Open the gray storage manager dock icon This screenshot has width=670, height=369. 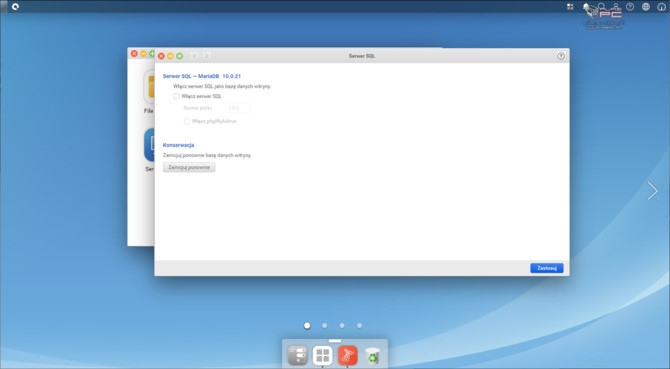click(x=297, y=355)
